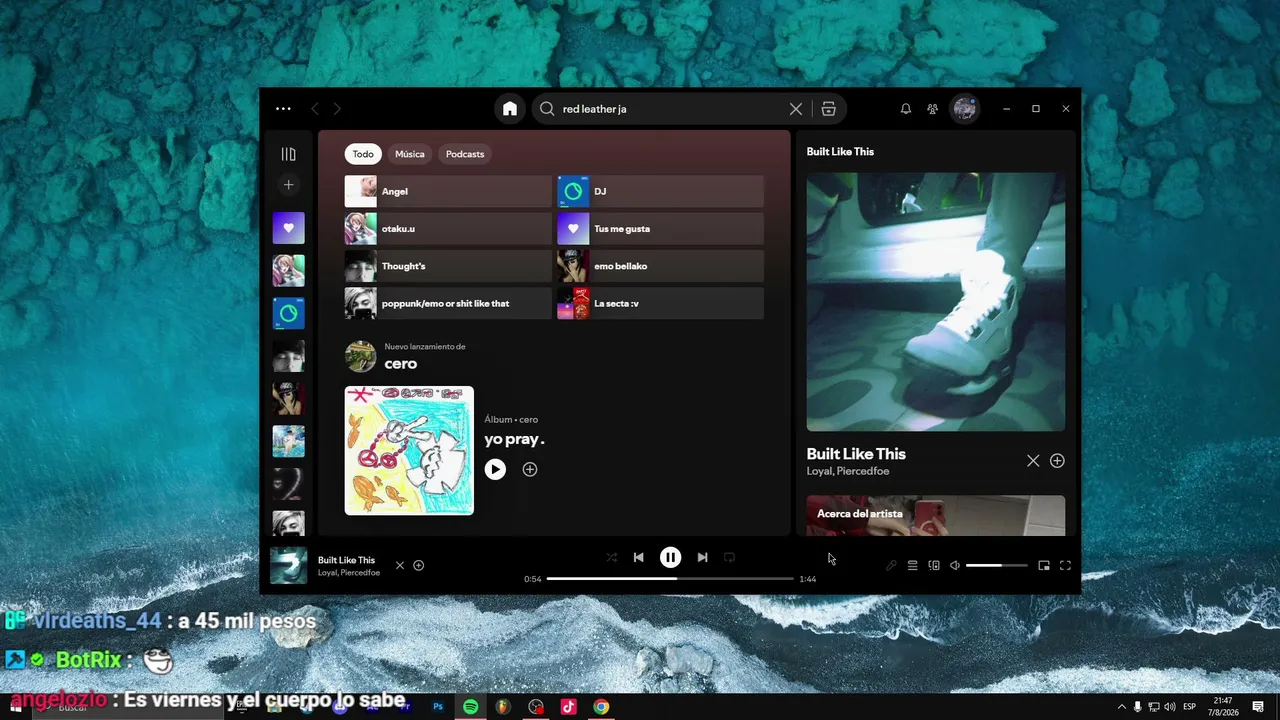
Task: Open the DJ shortcut card
Action: (x=660, y=191)
